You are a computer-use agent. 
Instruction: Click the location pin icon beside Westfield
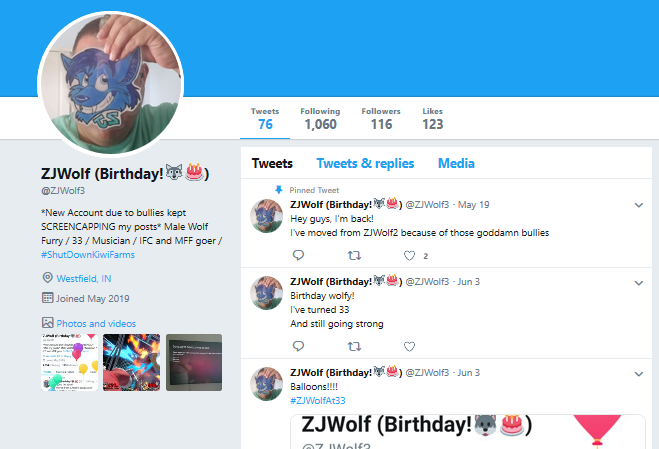pos(47,278)
